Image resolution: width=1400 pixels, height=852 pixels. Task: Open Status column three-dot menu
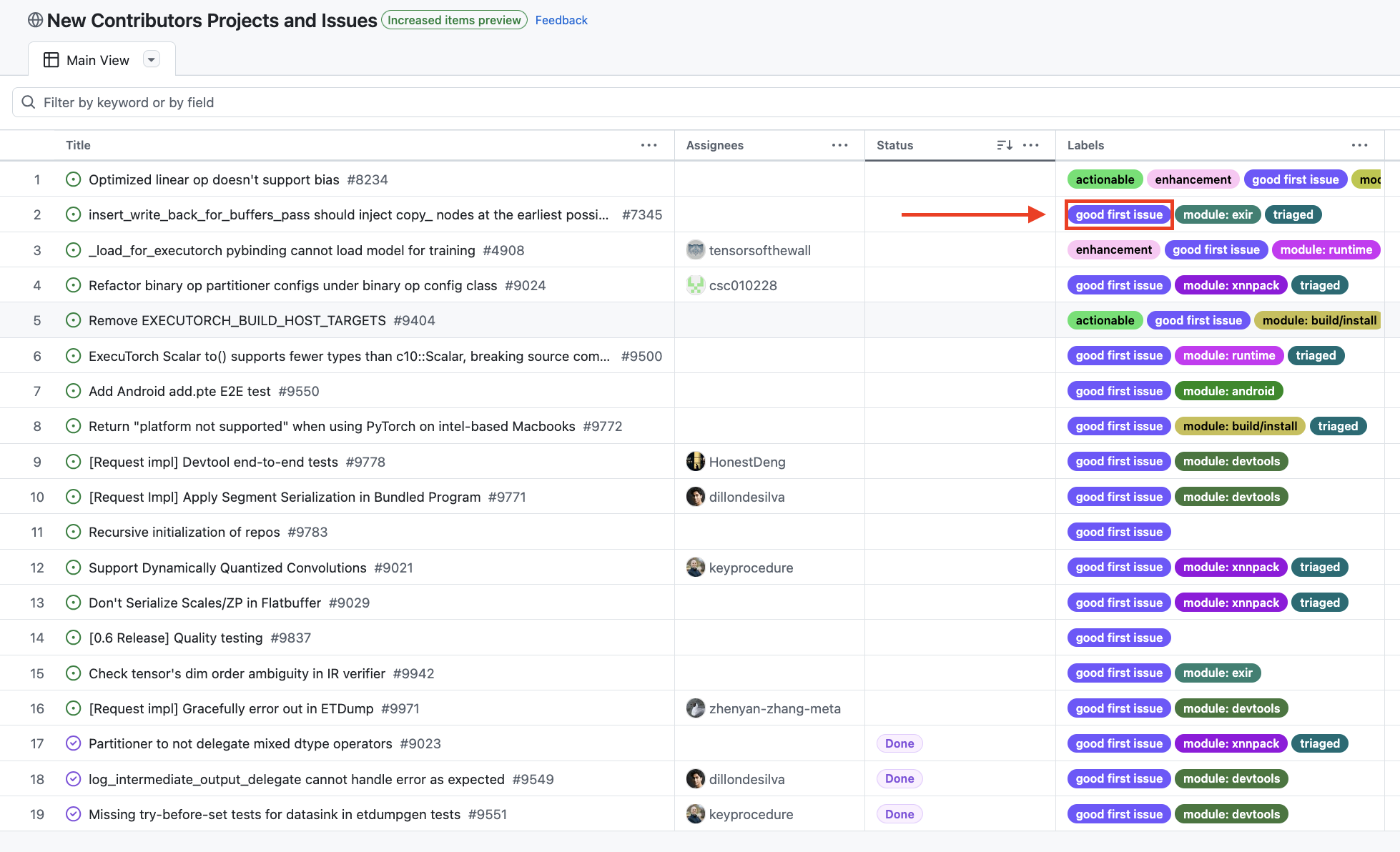click(x=1030, y=145)
